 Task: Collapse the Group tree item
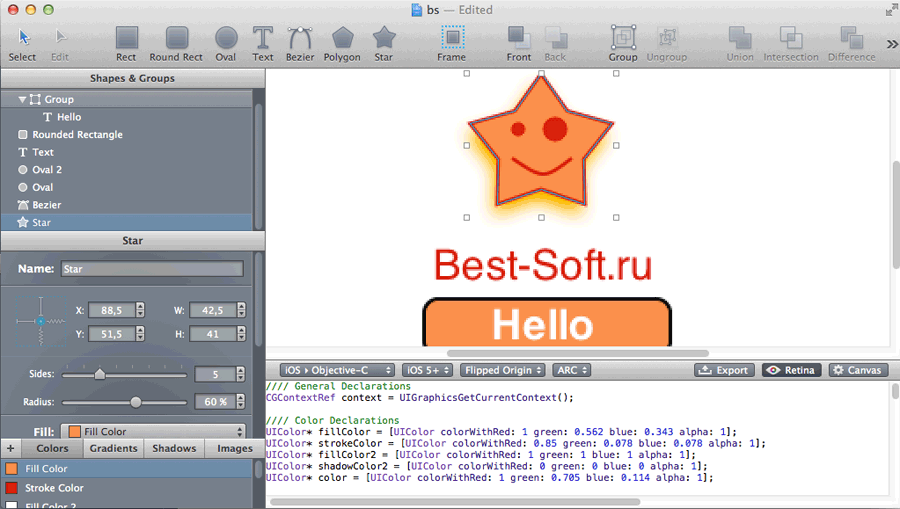click(22, 100)
